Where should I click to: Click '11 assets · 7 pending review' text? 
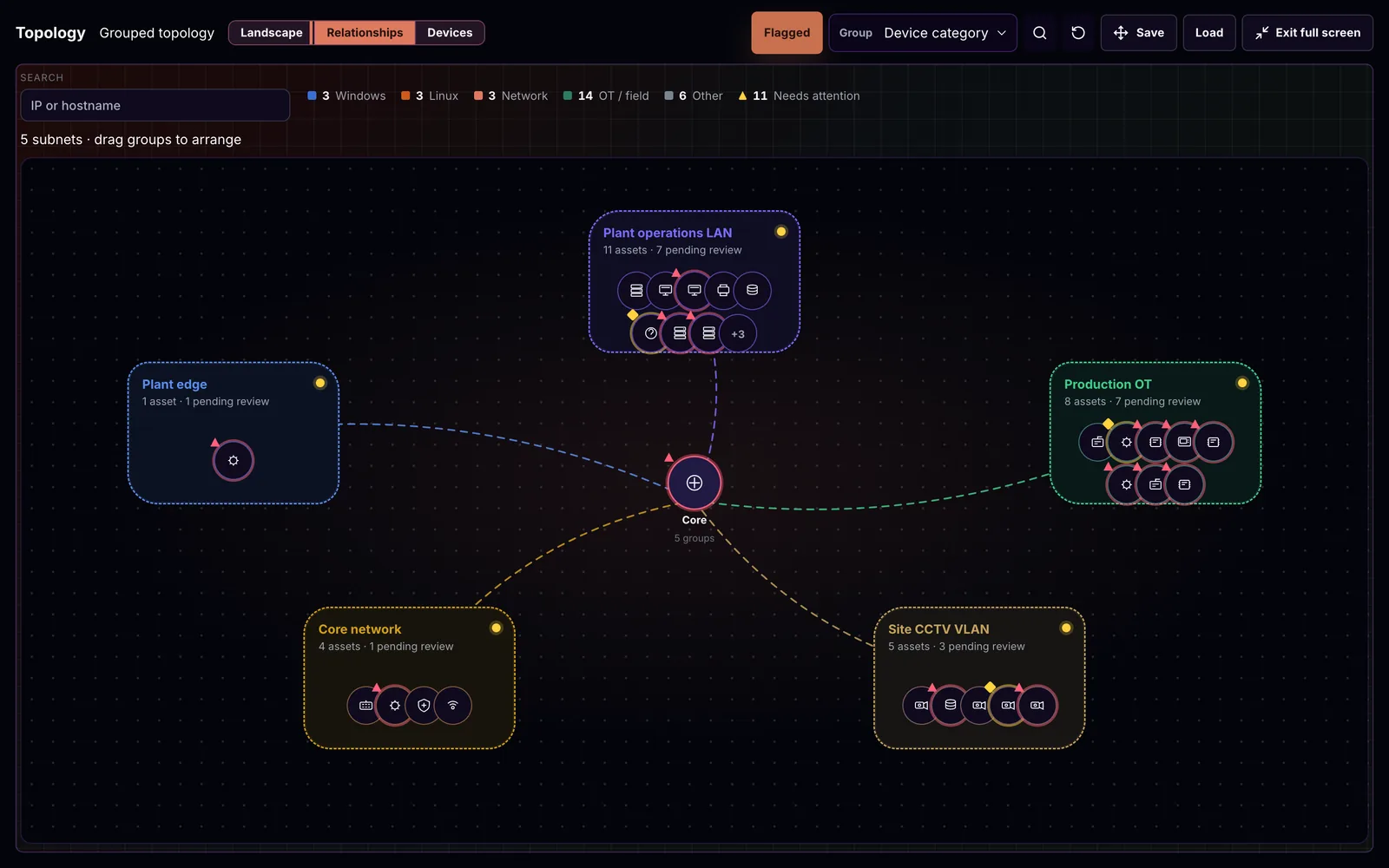pyautogui.click(x=673, y=250)
